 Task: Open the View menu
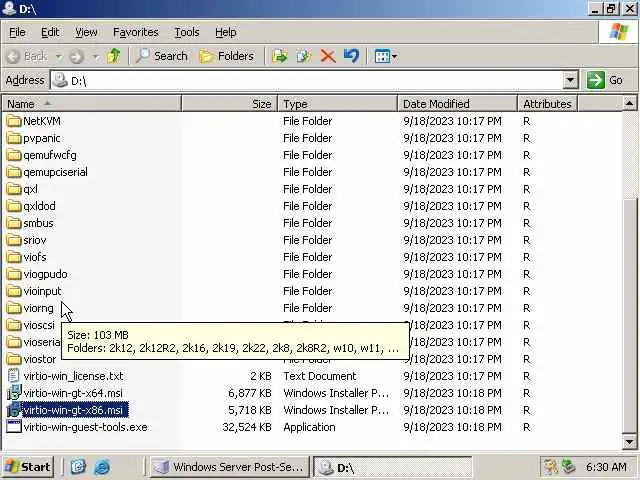tap(86, 32)
